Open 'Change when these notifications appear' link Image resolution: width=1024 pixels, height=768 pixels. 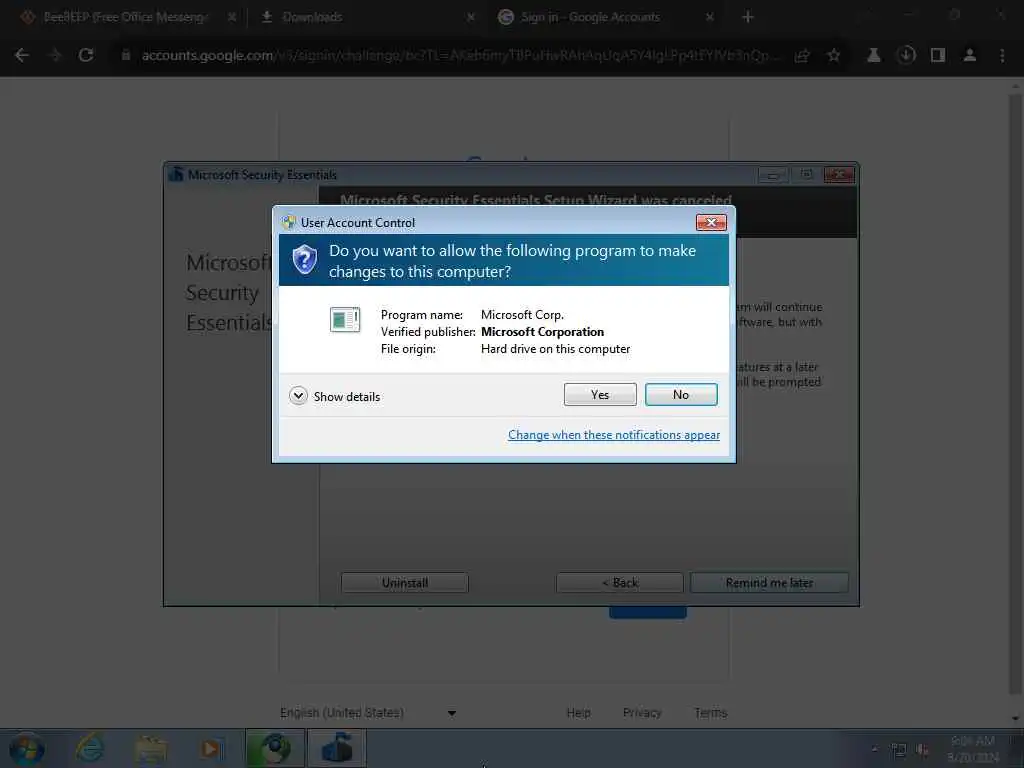614,435
